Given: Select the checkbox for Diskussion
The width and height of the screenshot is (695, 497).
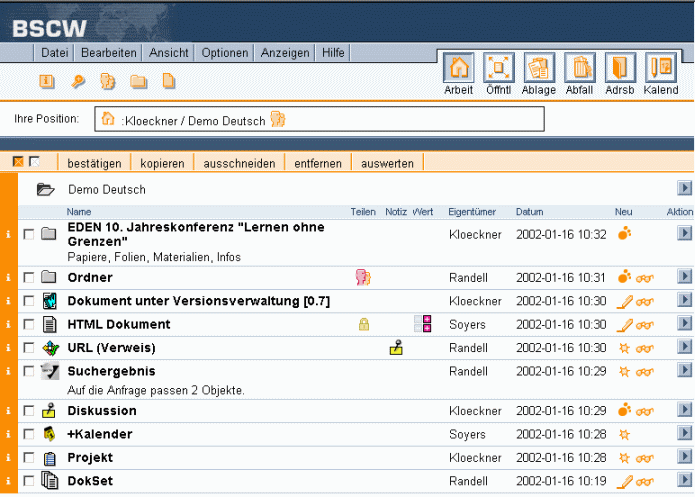Looking at the screenshot, I should coord(28,411).
